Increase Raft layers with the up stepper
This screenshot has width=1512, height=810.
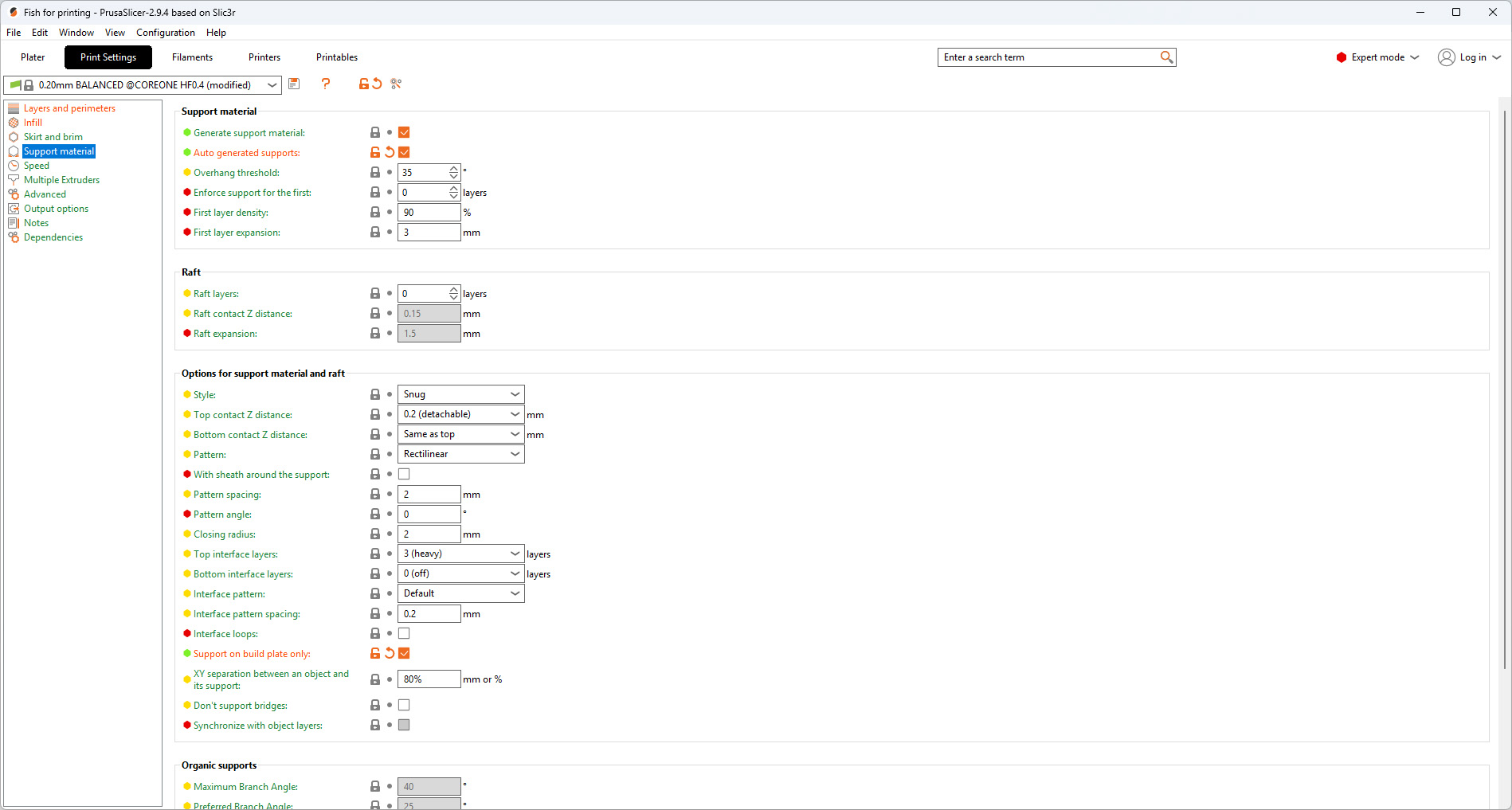pyautogui.click(x=453, y=290)
